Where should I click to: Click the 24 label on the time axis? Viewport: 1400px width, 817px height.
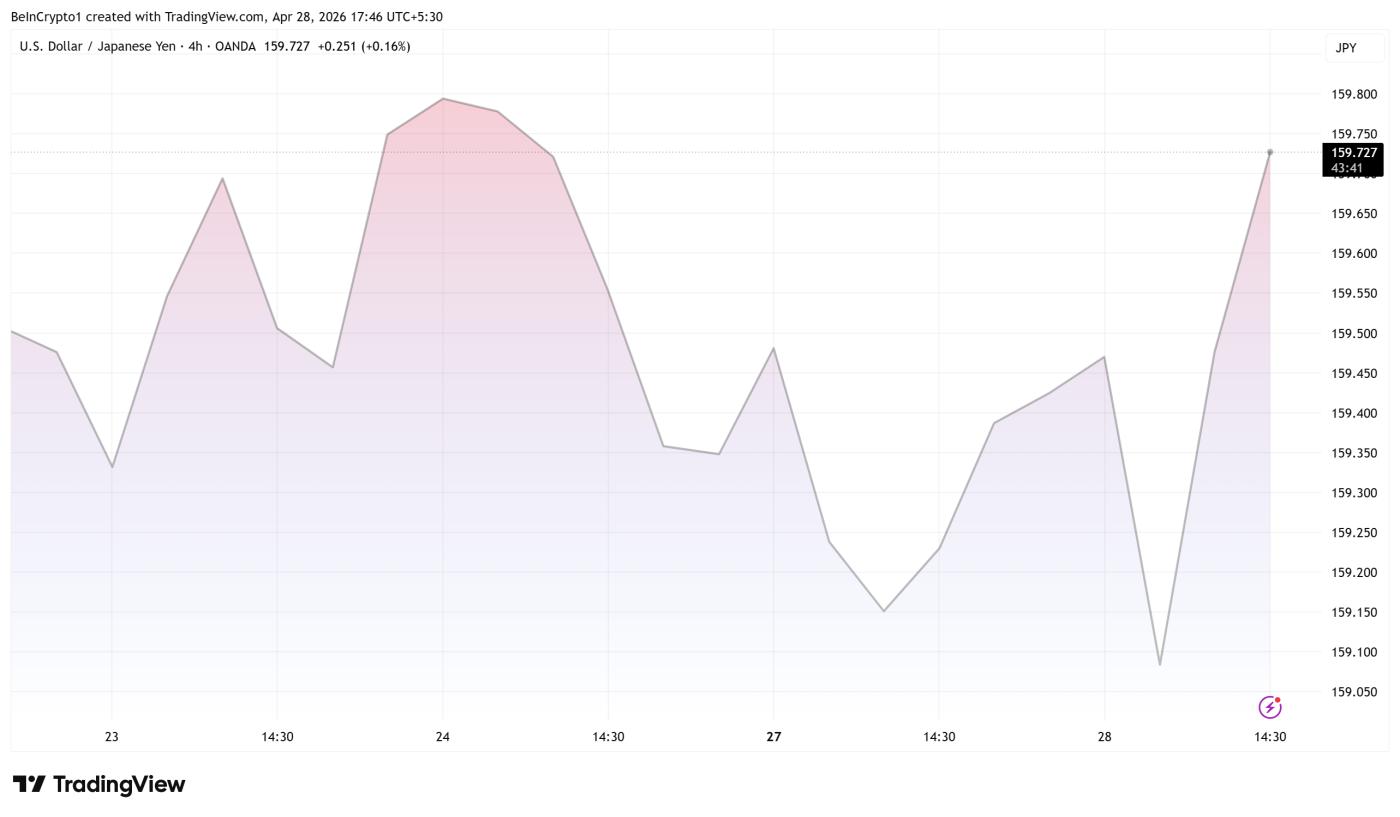point(442,736)
